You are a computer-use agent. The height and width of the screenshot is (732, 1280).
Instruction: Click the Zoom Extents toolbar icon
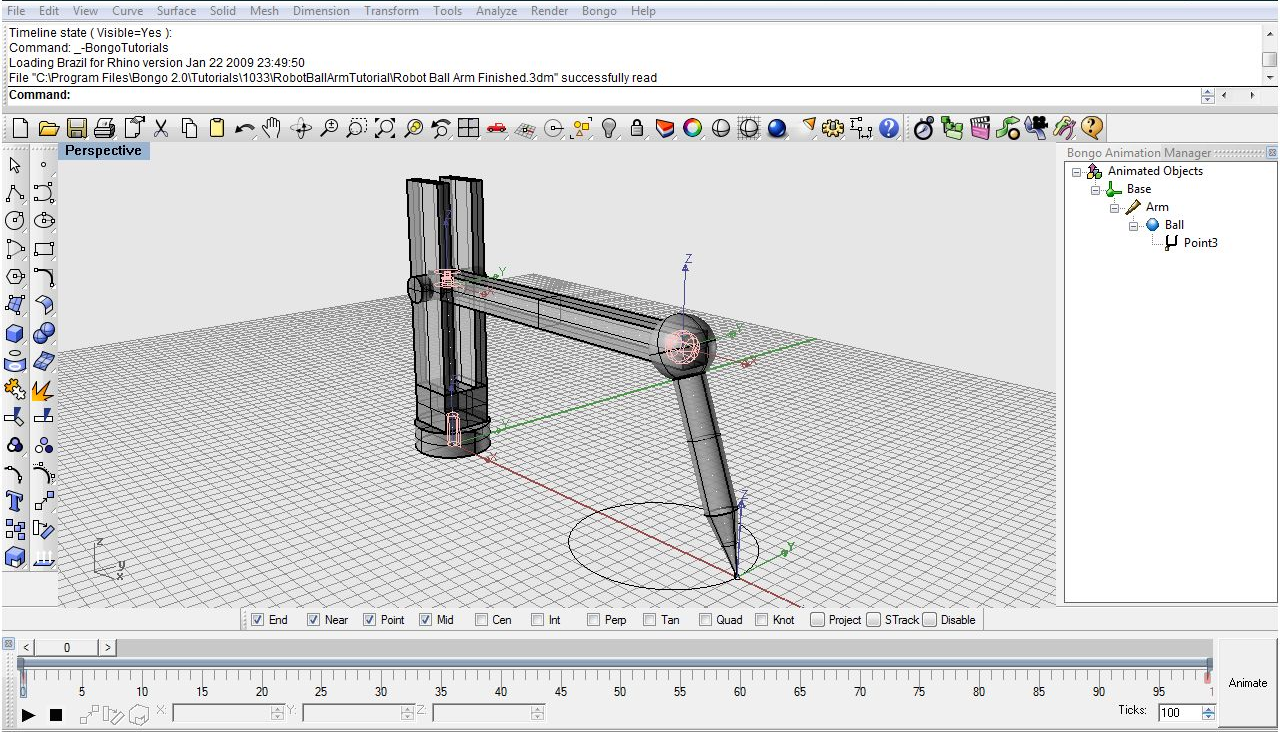point(385,128)
